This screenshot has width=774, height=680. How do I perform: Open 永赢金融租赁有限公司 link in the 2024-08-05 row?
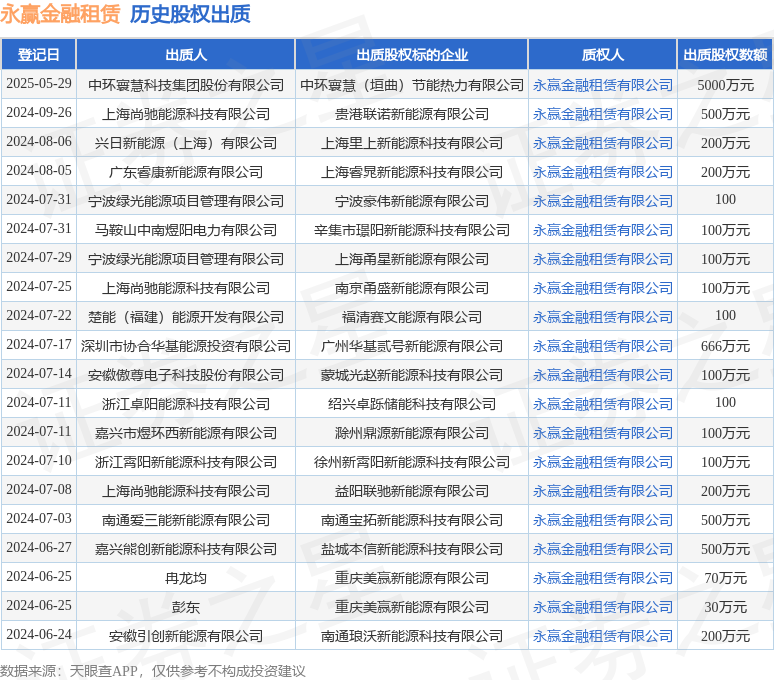pos(602,172)
